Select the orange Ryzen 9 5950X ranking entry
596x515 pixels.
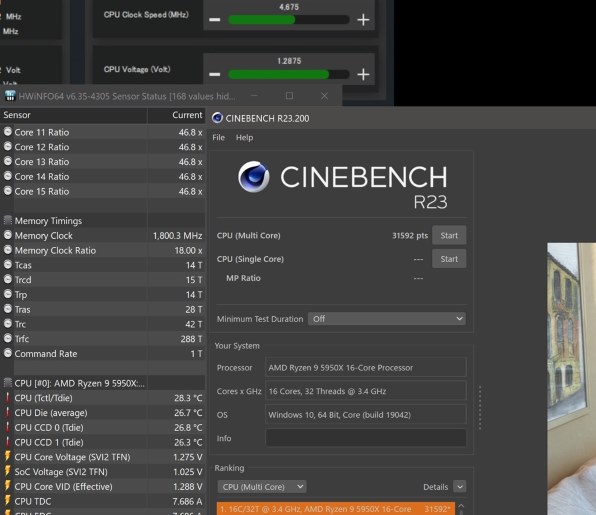coord(336,509)
